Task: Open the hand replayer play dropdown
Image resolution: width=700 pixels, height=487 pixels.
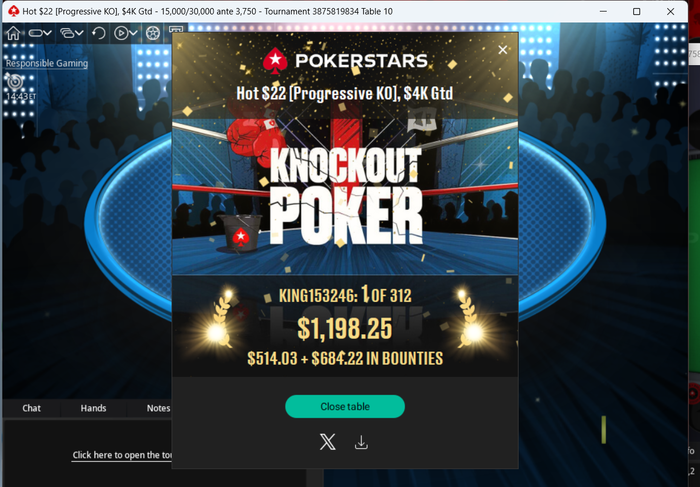Action: (x=125, y=33)
